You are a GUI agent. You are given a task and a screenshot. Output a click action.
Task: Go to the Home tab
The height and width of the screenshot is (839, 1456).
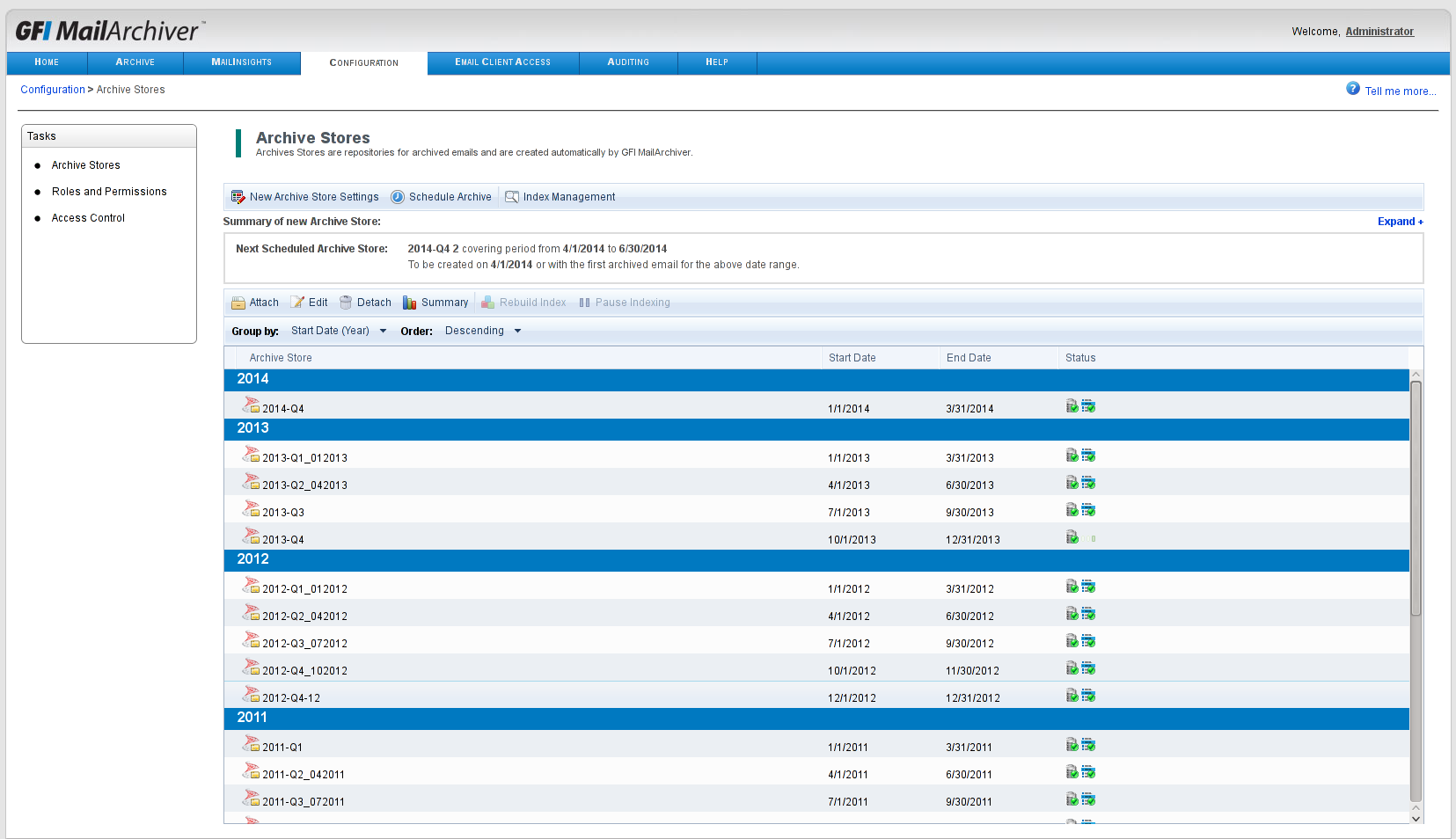(x=47, y=62)
